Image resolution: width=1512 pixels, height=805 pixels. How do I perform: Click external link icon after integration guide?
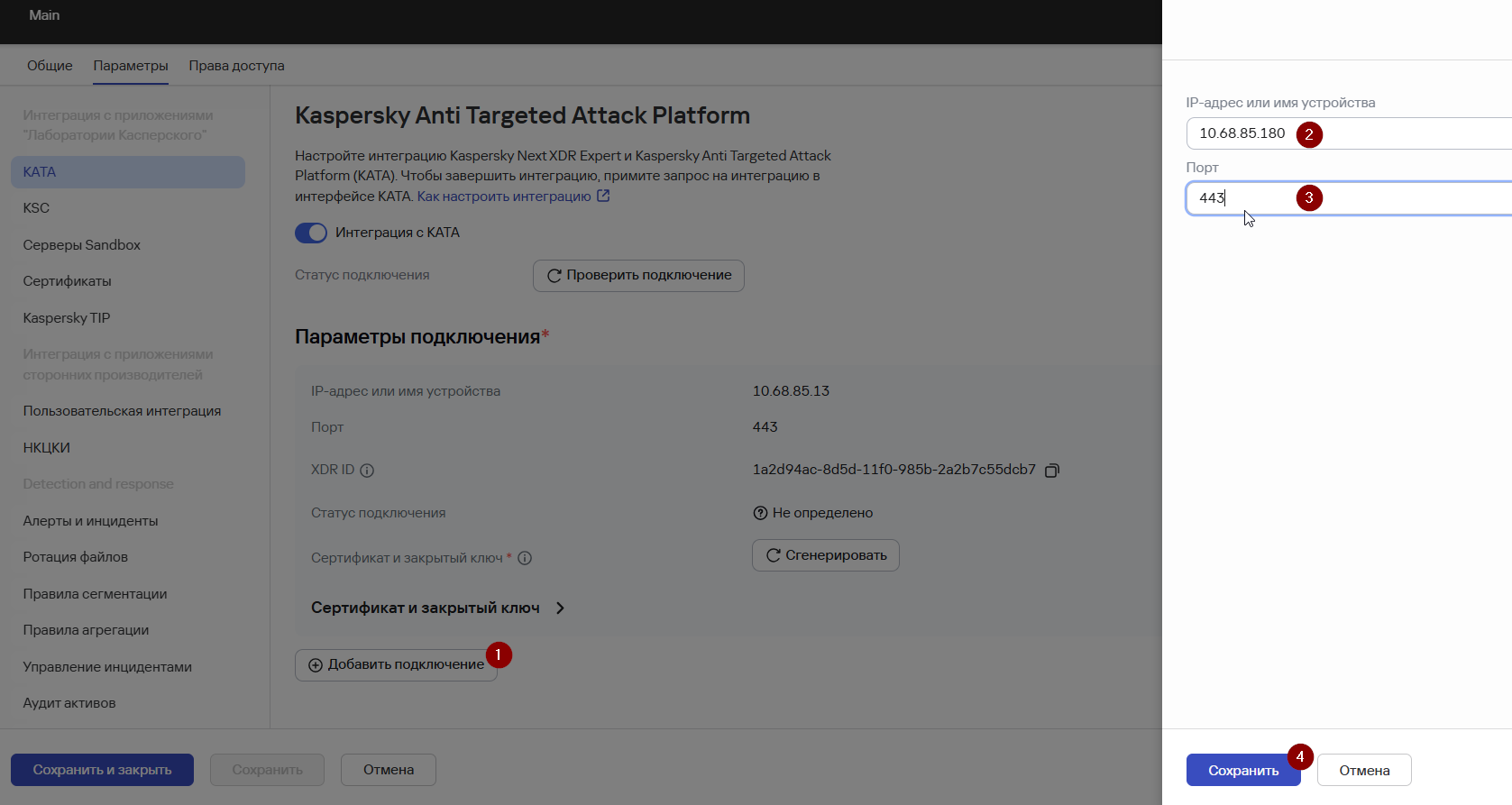(603, 196)
